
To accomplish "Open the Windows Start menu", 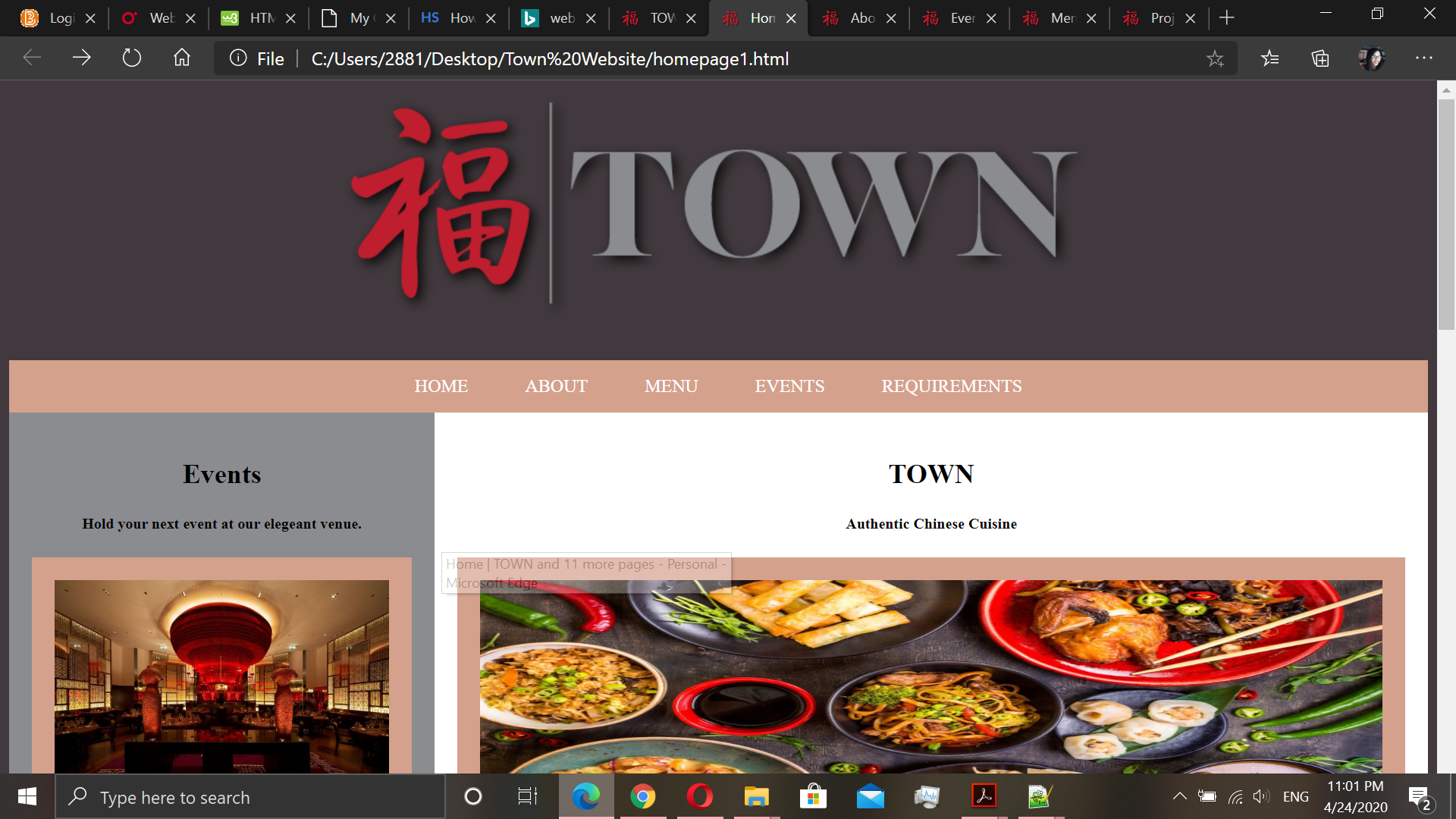I will point(27,796).
